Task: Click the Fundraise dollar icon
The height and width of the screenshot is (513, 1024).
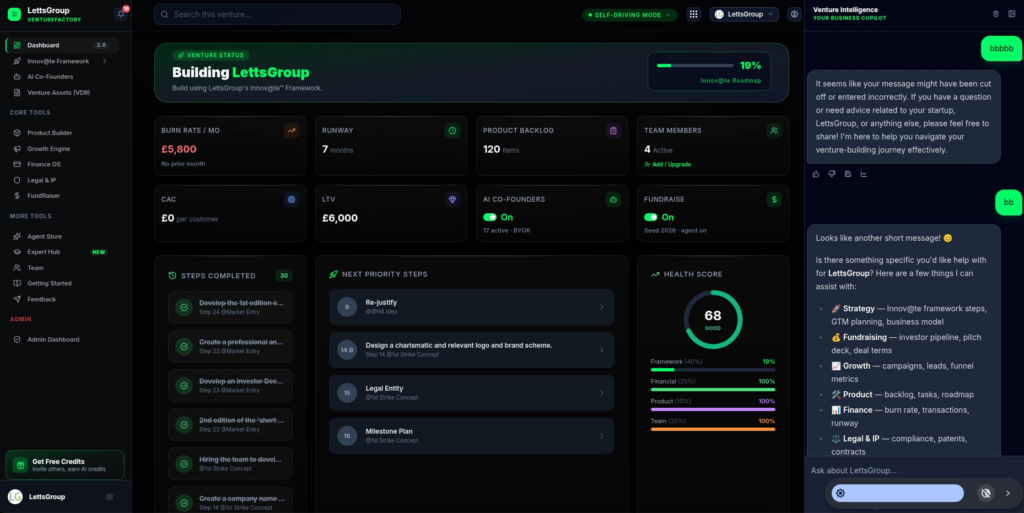Action: click(x=774, y=200)
